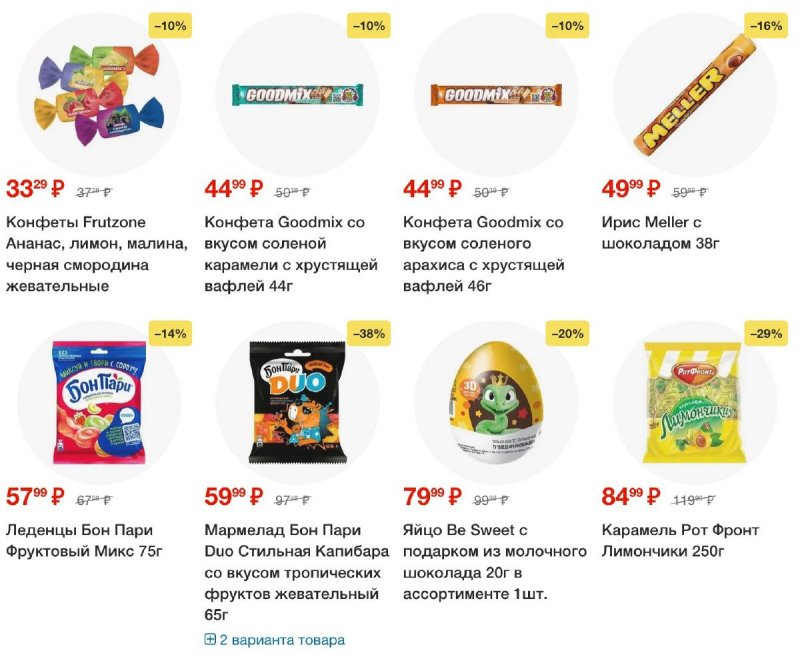800x665 pixels.
Task: Open the orange Goodmix salted peanut bar image
Action: [496, 95]
